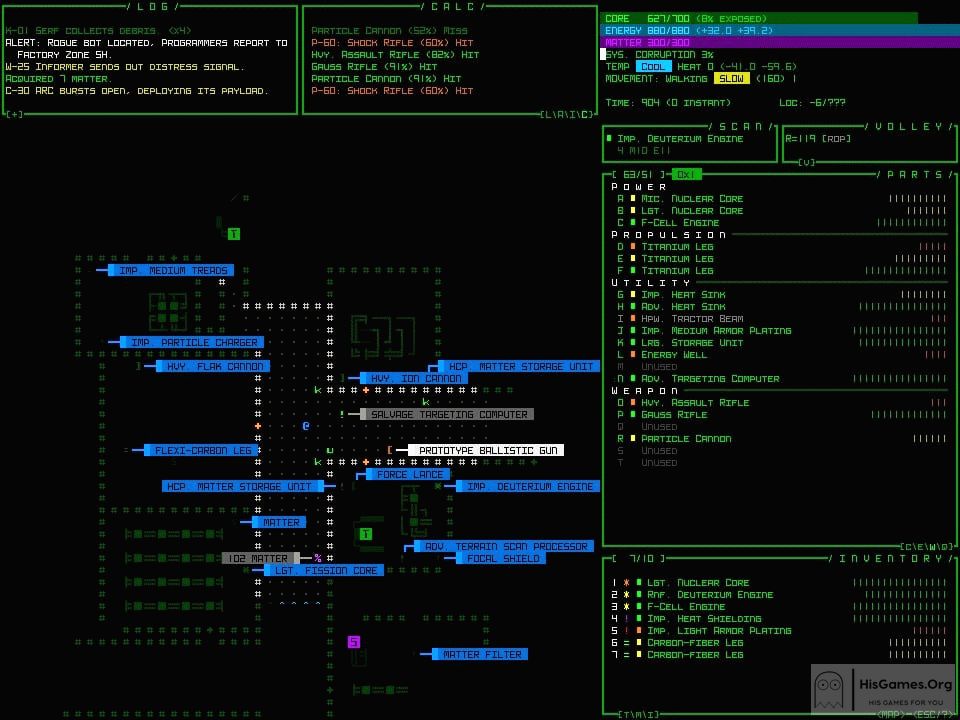Click the Lgt. Fission Core map label

tap(324, 571)
